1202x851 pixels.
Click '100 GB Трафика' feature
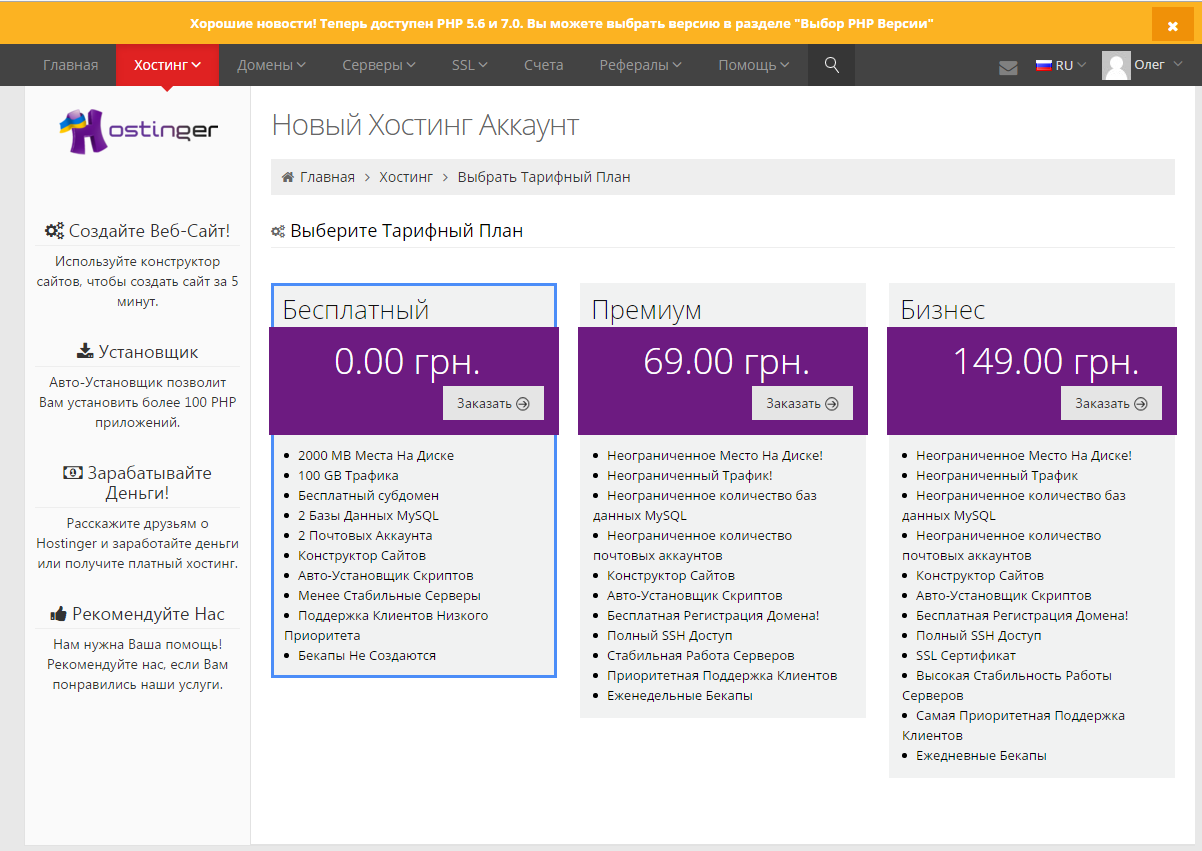click(348, 475)
